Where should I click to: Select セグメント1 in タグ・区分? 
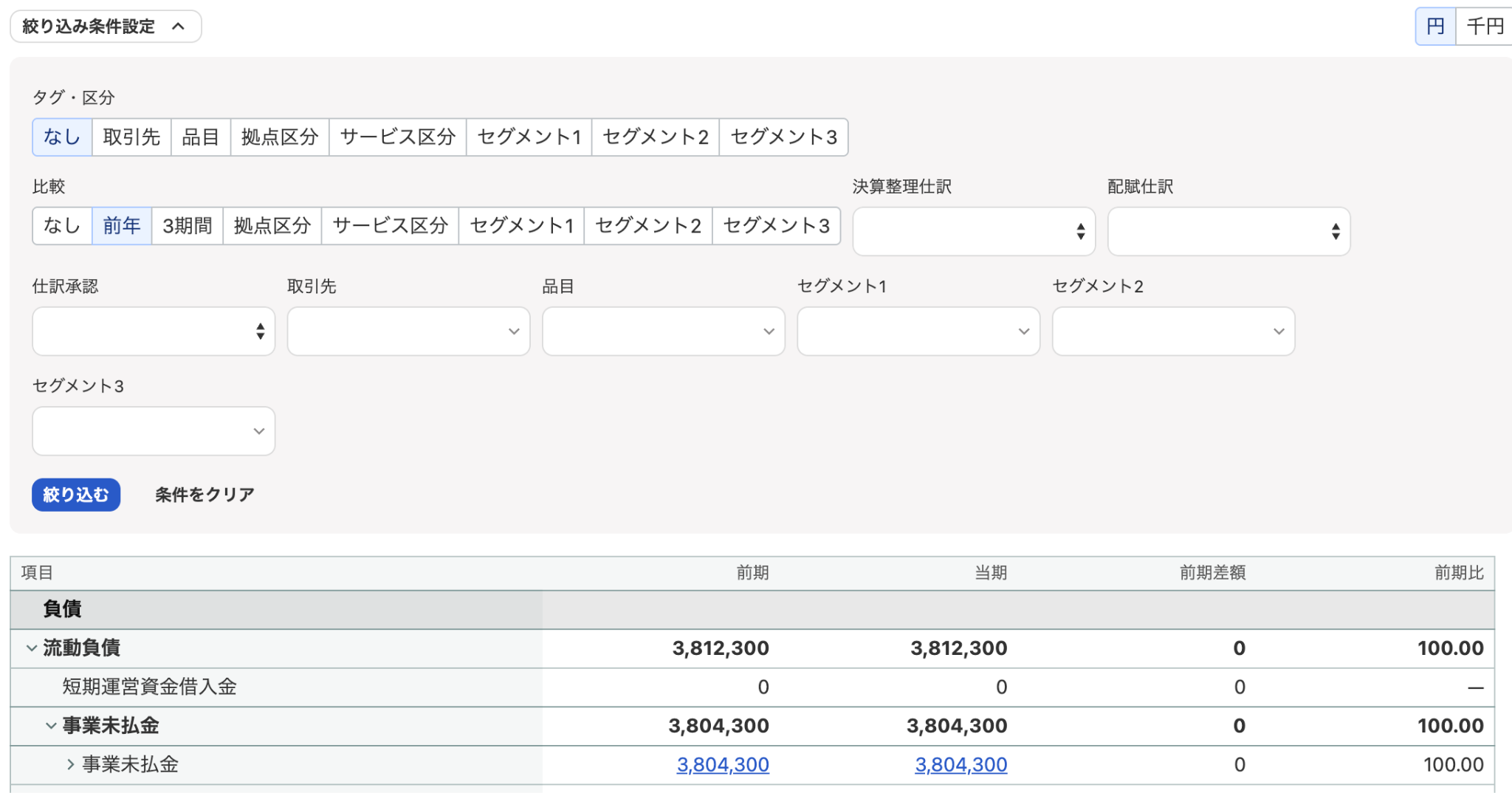tap(529, 137)
